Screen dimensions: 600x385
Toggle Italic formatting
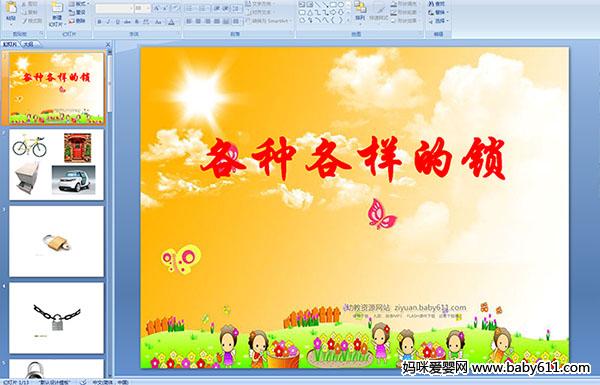(109, 22)
